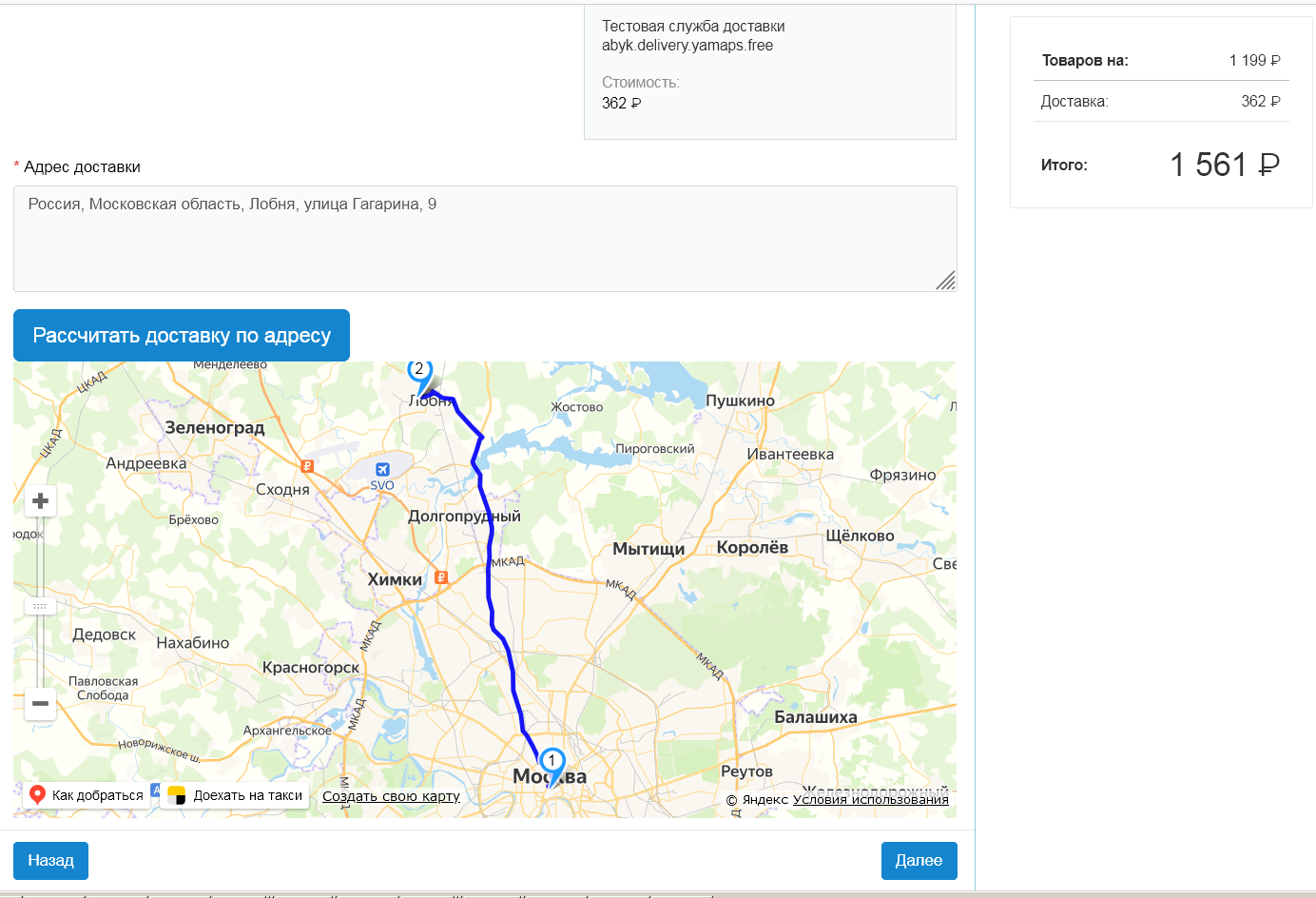The image size is (1316, 898).
Task: Click the orange ruble icon near Химки
Action: [x=440, y=576]
